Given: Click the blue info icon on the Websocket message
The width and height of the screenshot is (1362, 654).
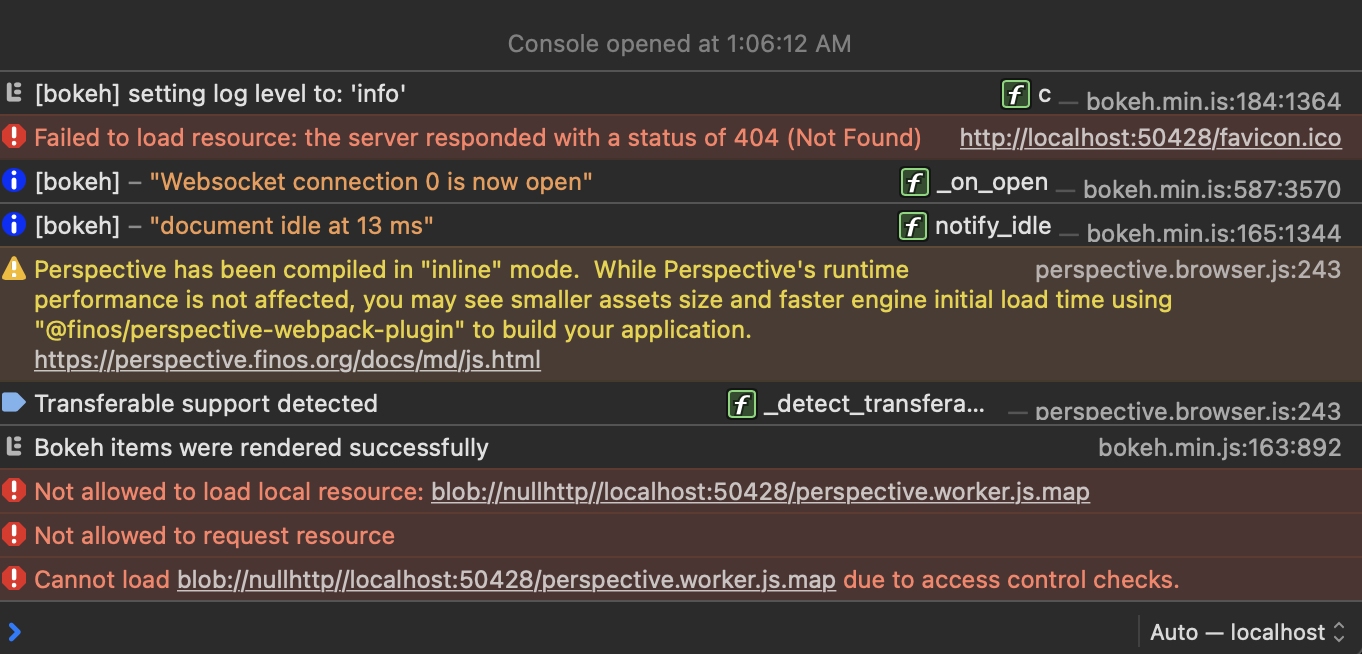Looking at the screenshot, I should (x=12, y=181).
